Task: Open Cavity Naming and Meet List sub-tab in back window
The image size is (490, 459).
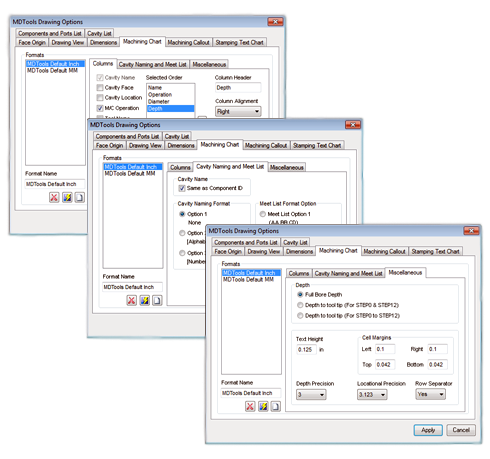Action: (x=153, y=64)
